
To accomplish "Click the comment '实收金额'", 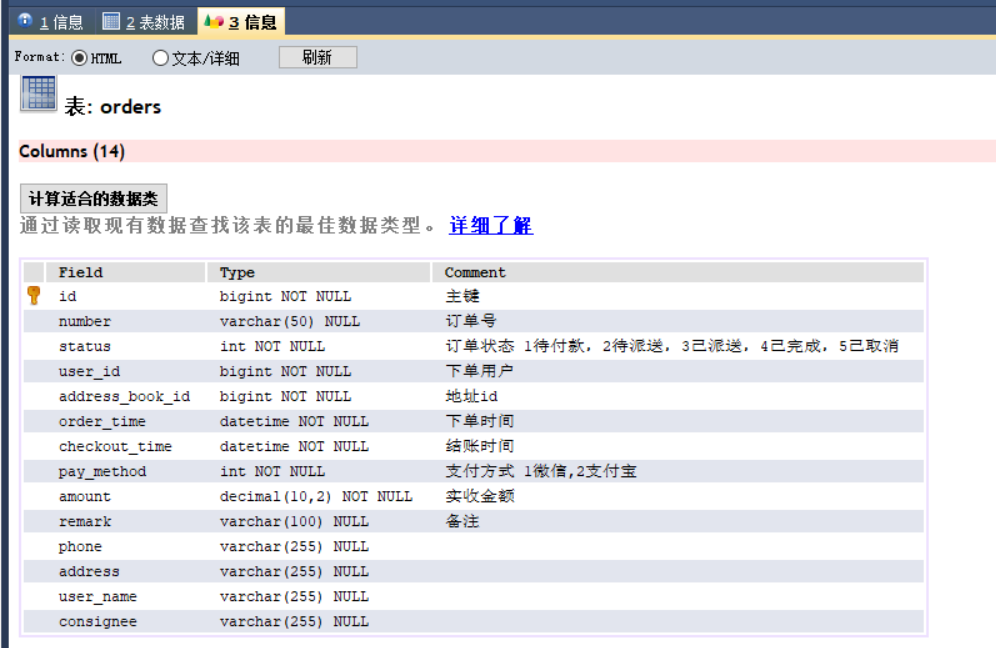I will click(480, 496).
